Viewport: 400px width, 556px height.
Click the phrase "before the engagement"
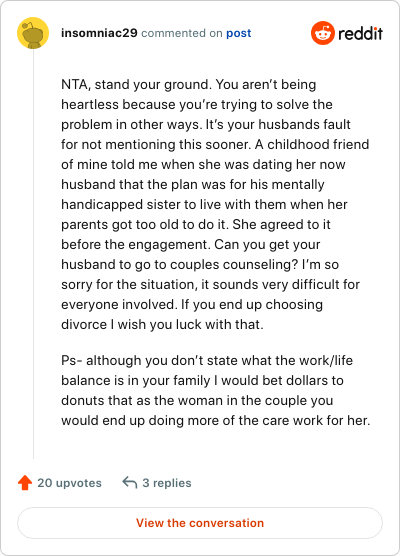tap(136, 245)
